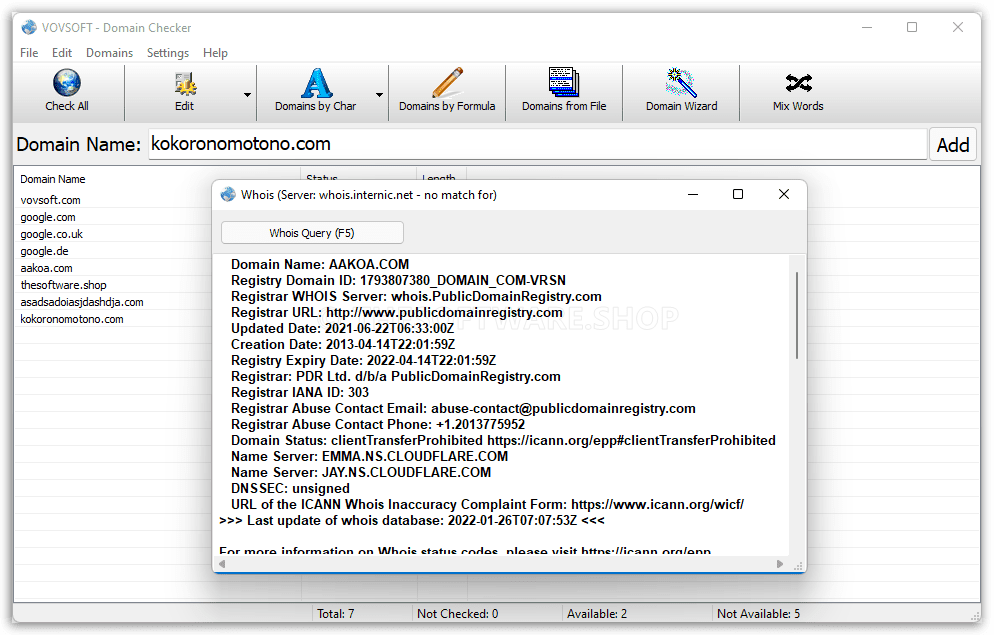Click the Whois Query (F5) button
This screenshot has width=994, height=635.
coord(312,233)
